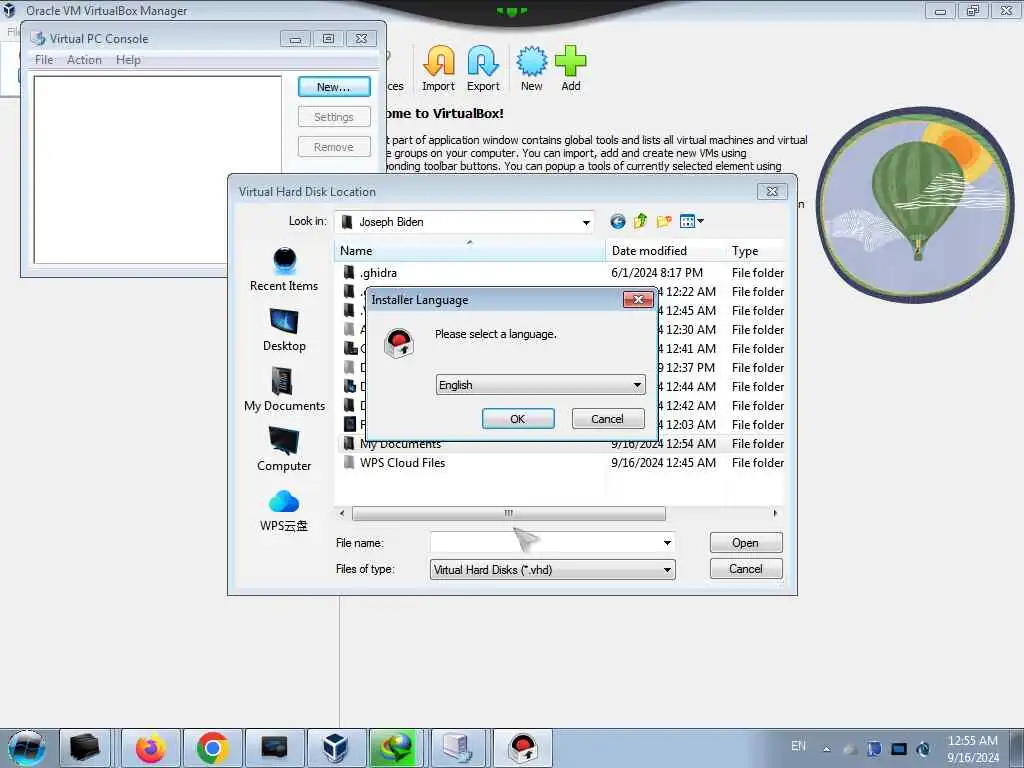1024x768 pixels.
Task: Open Computer in the places bar
Action: (x=283, y=449)
